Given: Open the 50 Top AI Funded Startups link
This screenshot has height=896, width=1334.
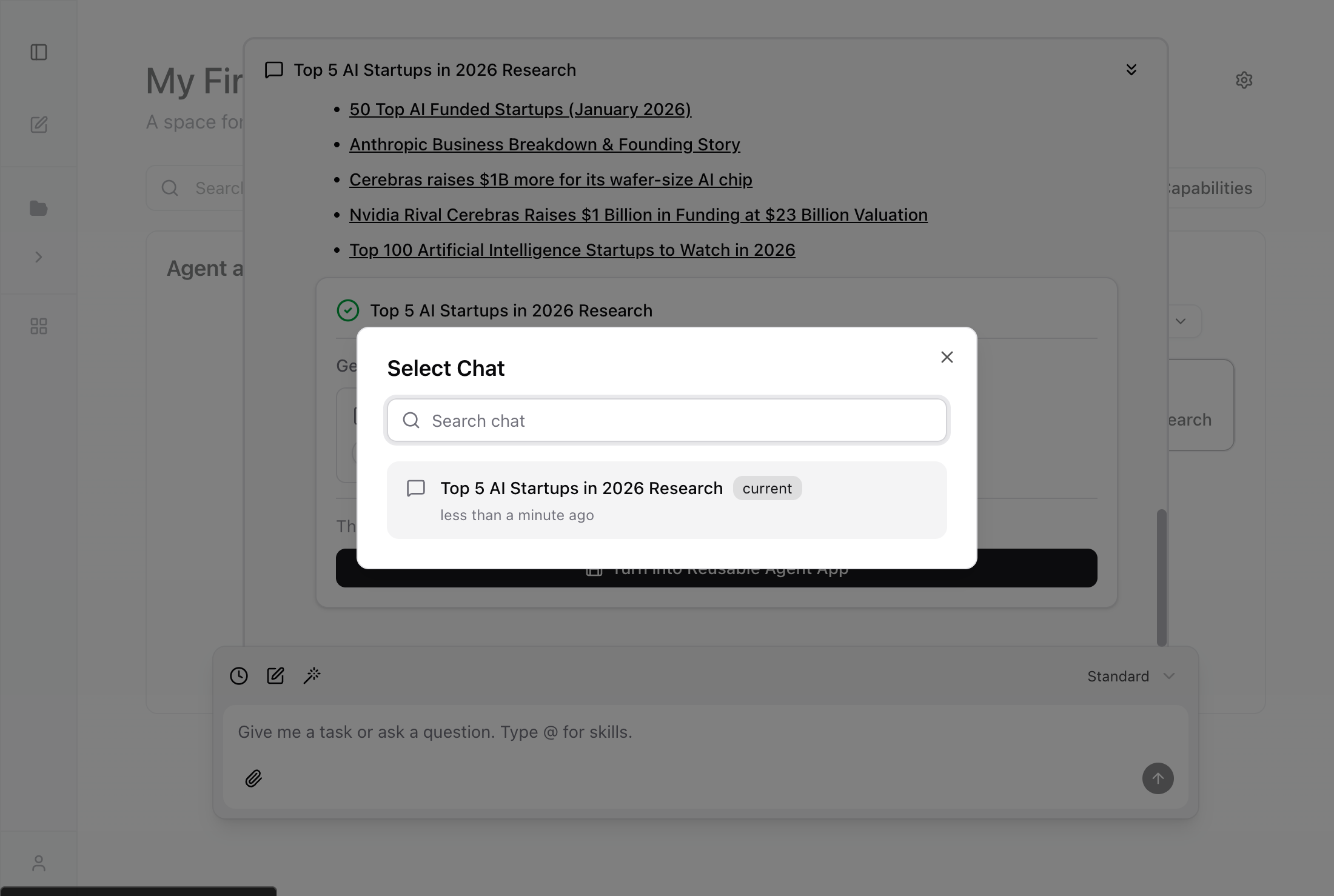Looking at the screenshot, I should pyautogui.click(x=520, y=110).
